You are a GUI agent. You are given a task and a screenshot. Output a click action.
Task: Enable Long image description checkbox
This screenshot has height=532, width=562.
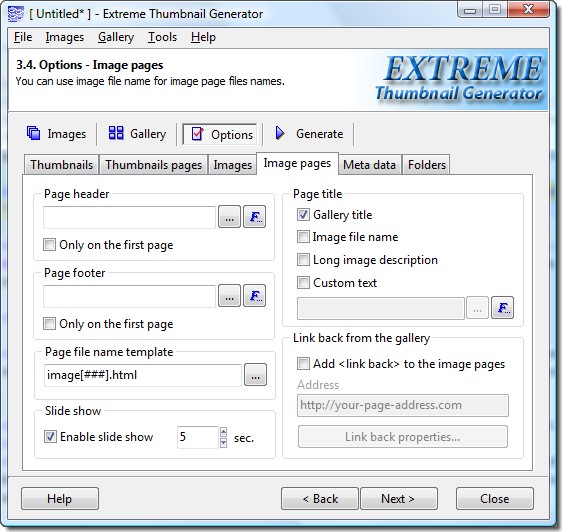click(303, 260)
